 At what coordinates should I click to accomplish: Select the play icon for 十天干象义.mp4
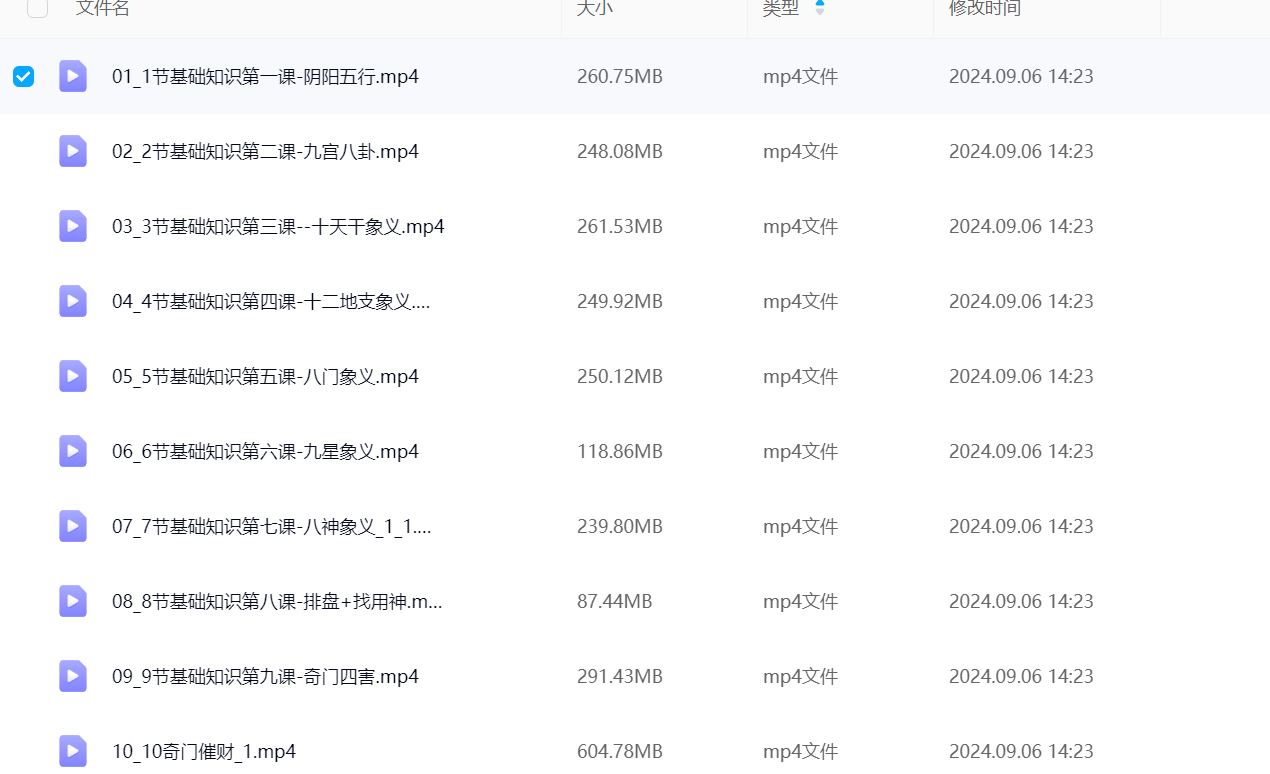tap(73, 226)
